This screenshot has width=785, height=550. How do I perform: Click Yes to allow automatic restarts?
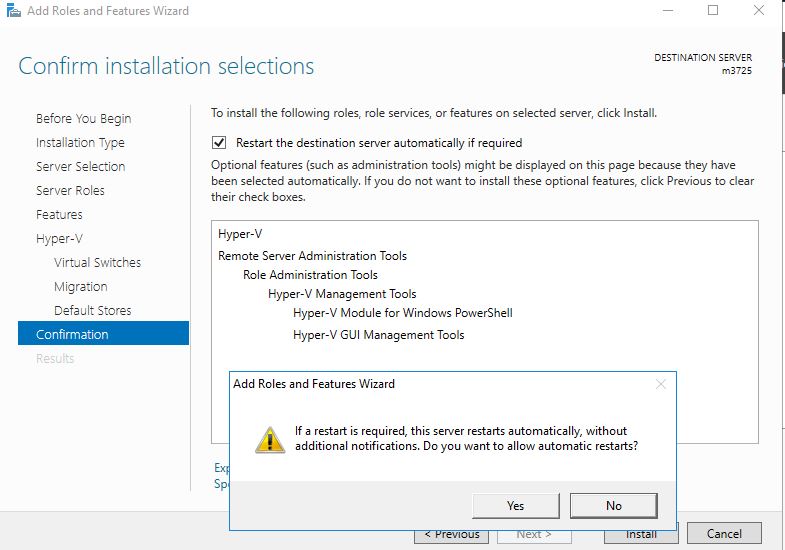516,505
